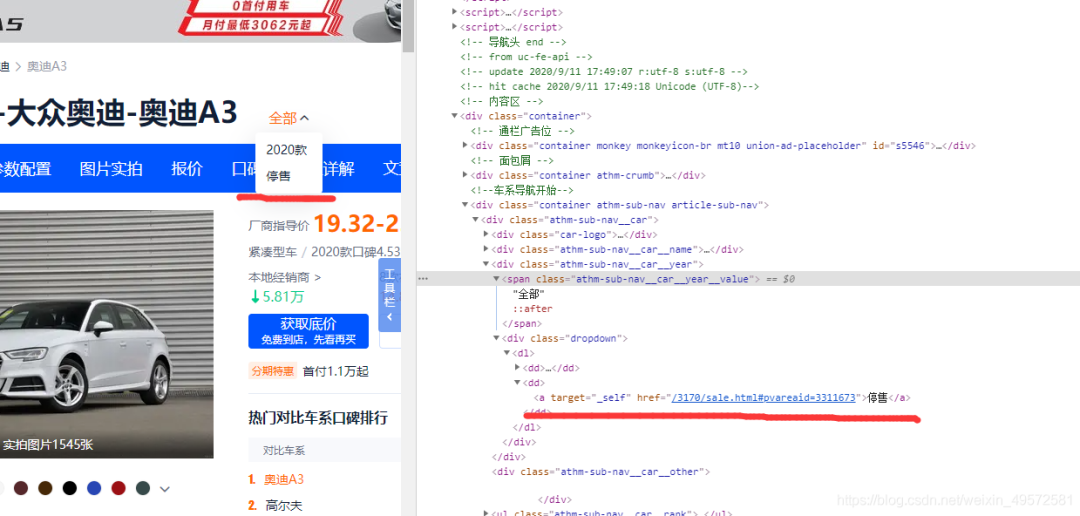Viewport: 1080px width, 516px height.
Task: Click the 首付1.1万起 text
Action: [x=335, y=371]
